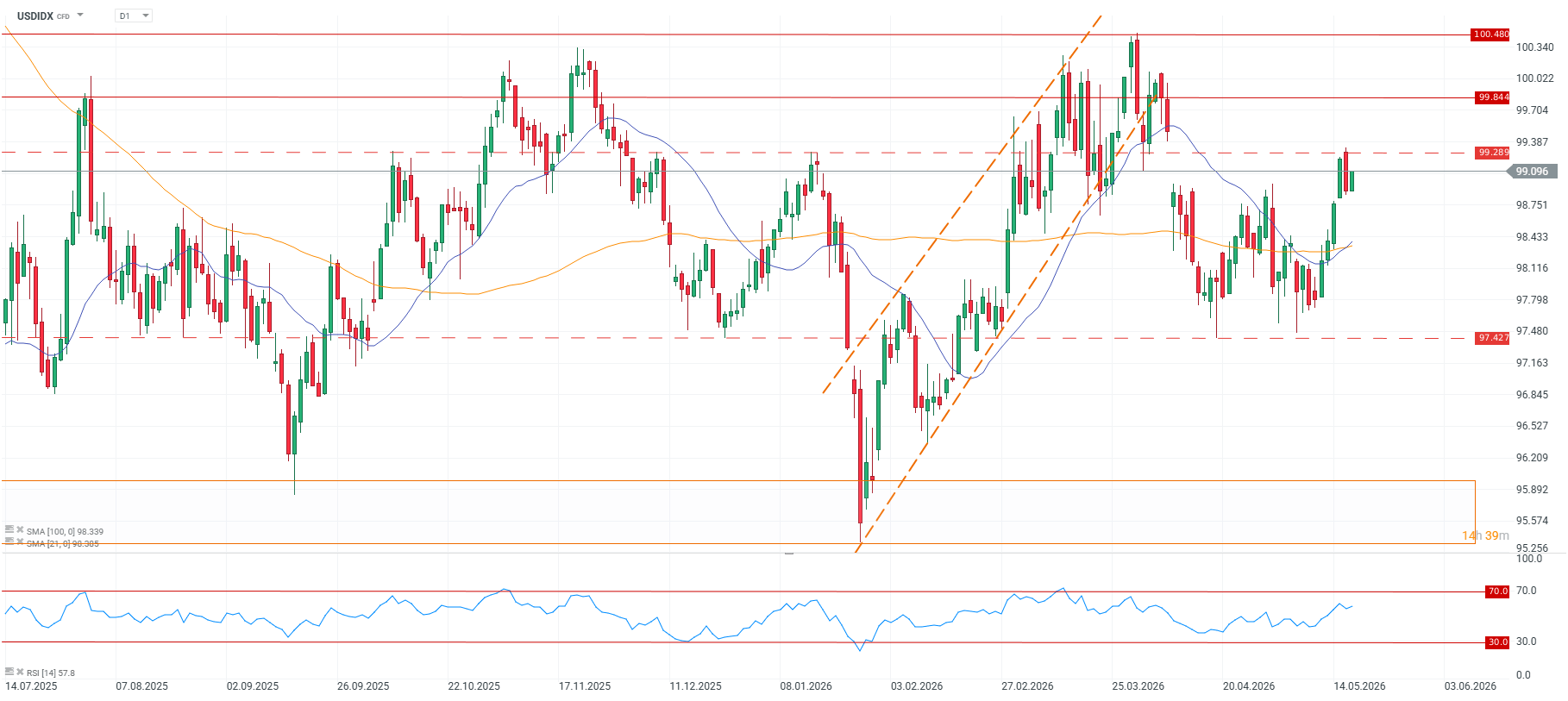Screen dimensions: 1568x701
Task: Click the 25.03.2026 date on time axis
Action: (x=1138, y=686)
